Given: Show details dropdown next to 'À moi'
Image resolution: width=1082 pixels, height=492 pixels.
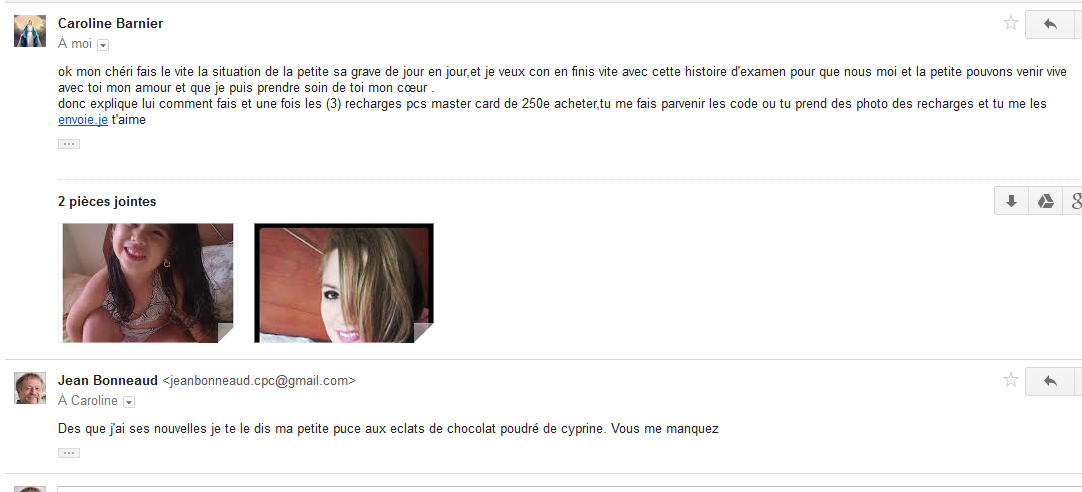Looking at the screenshot, I should tap(103, 45).
